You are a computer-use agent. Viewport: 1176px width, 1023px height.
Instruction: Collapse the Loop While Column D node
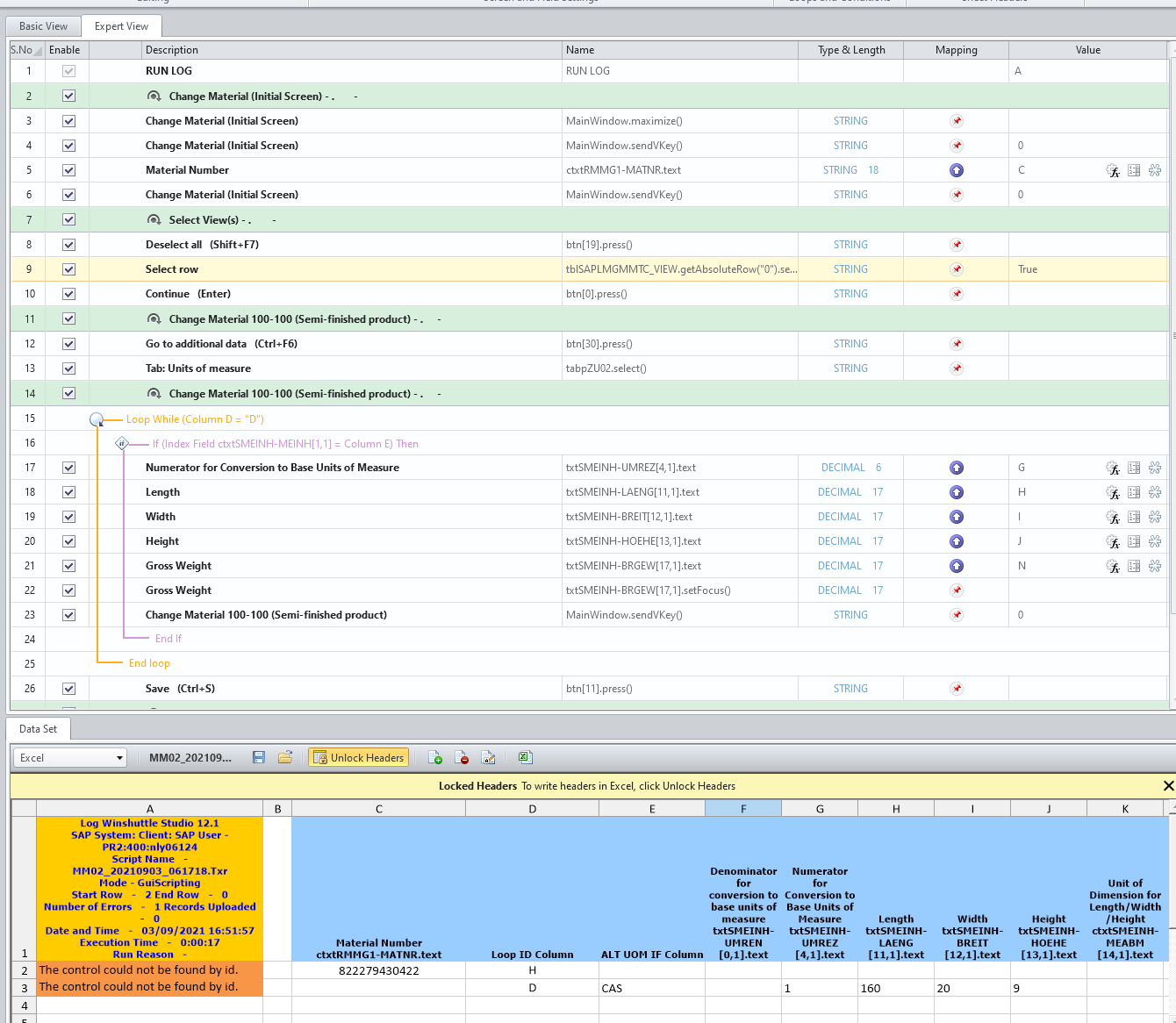(x=97, y=419)
